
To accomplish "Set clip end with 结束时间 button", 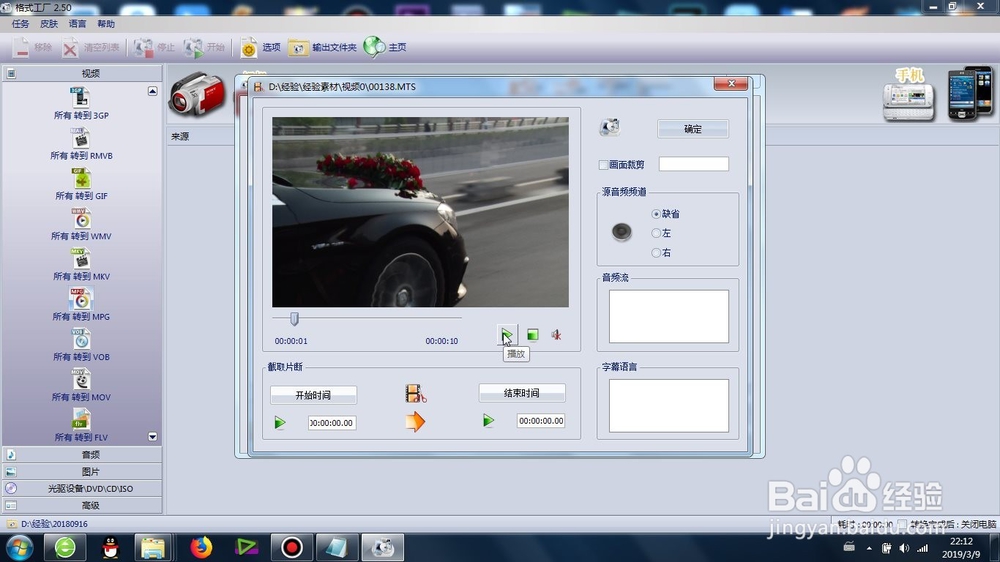I will click(522, 393).
